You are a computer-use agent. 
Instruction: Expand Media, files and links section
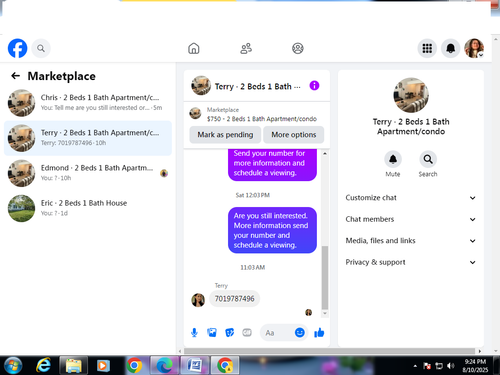click(411, 241)
